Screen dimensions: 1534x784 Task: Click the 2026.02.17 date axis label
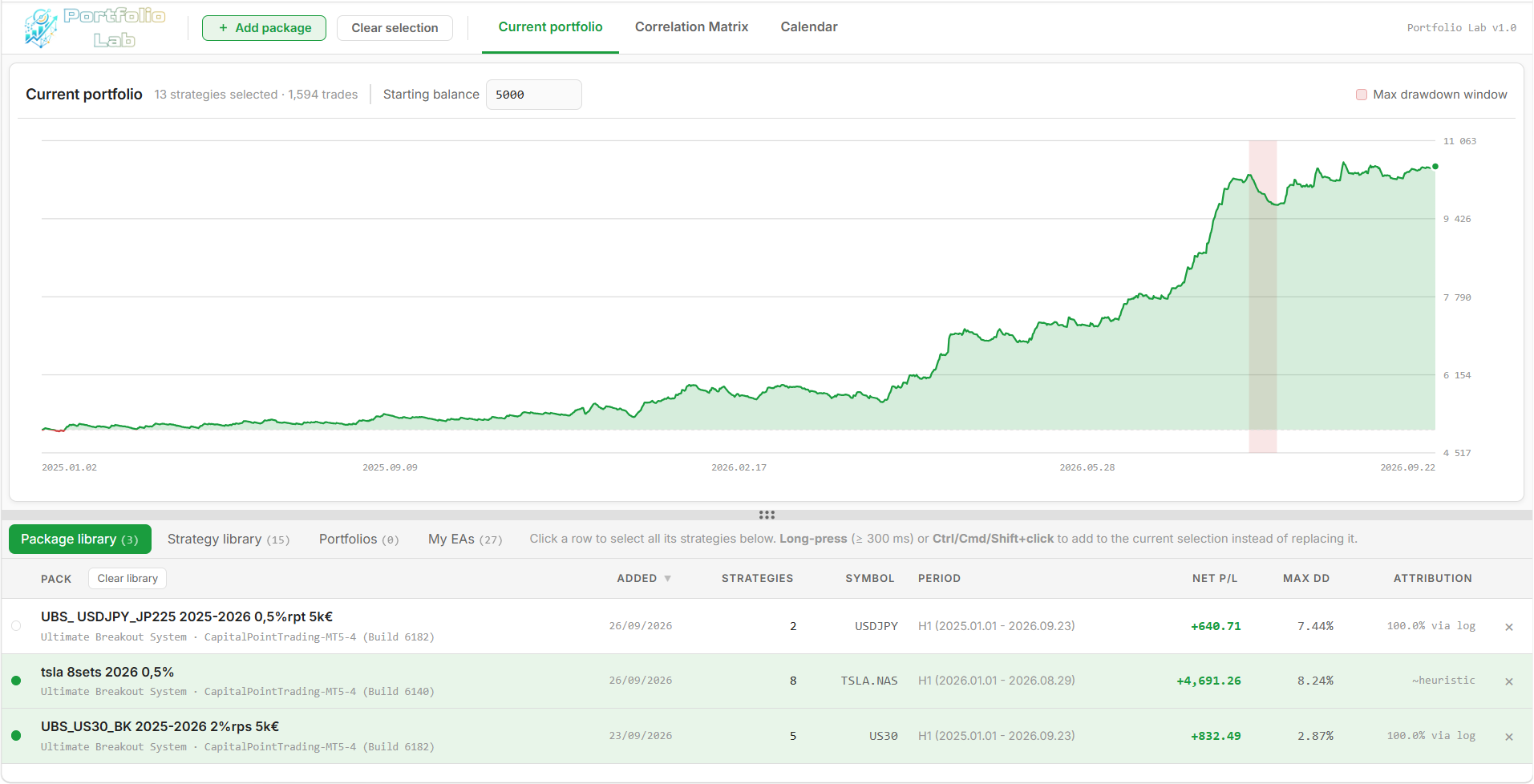tap(739, 468)
